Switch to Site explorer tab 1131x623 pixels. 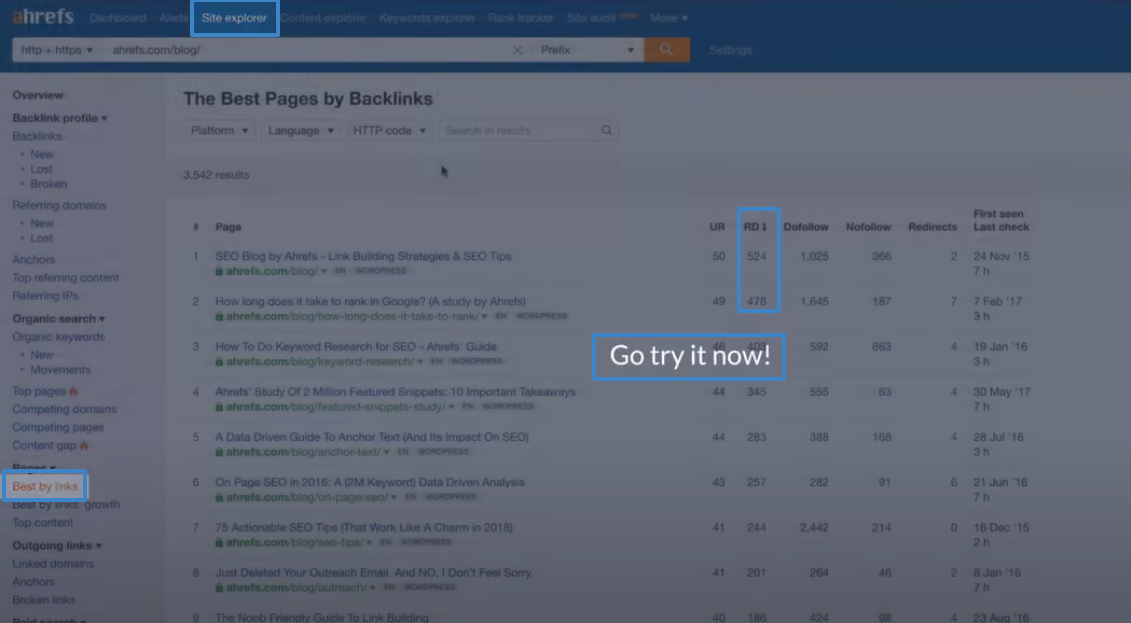[234, 17]
